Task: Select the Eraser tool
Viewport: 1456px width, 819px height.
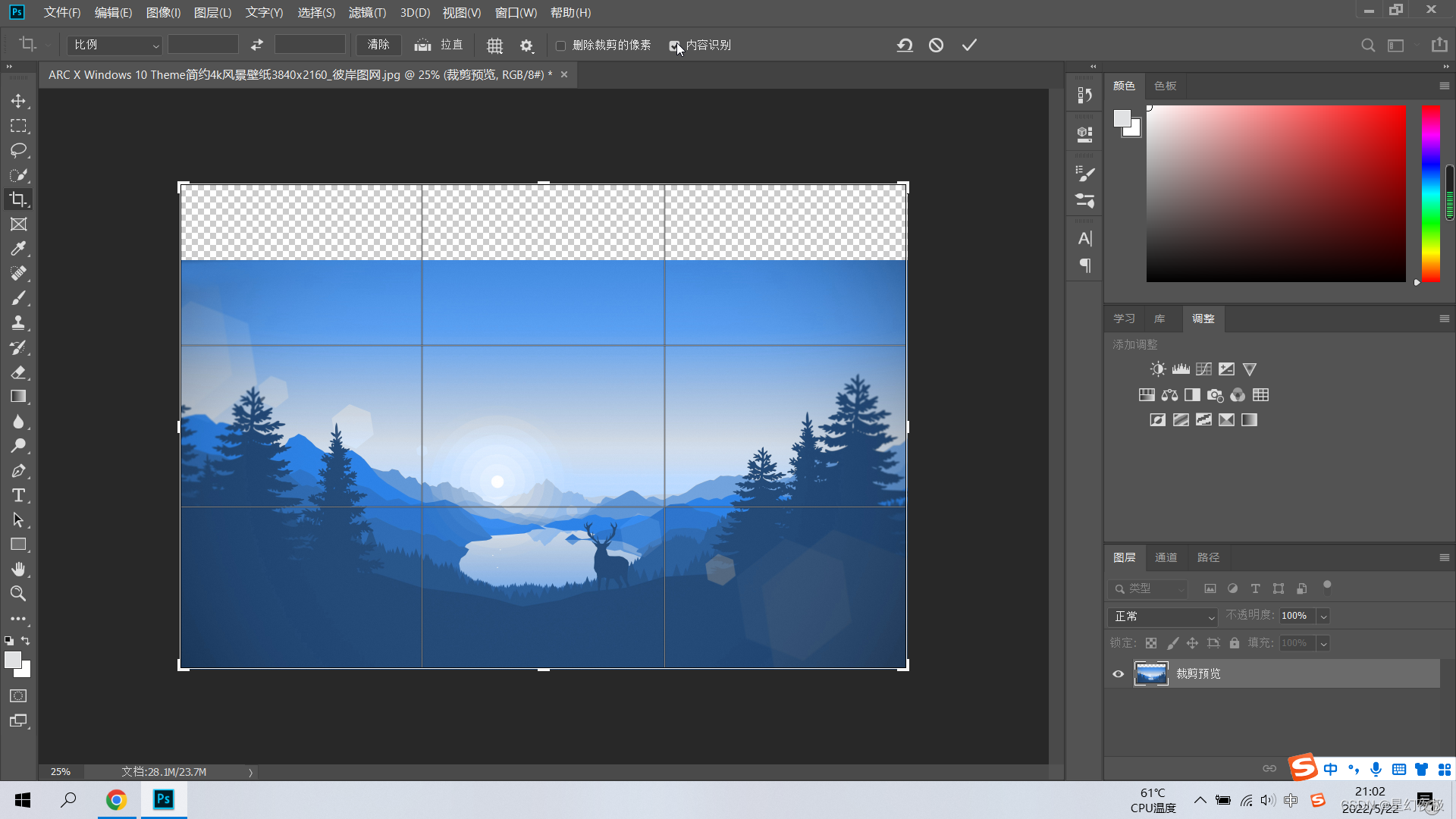Action: pyautogui.click(x=18, y=372)
